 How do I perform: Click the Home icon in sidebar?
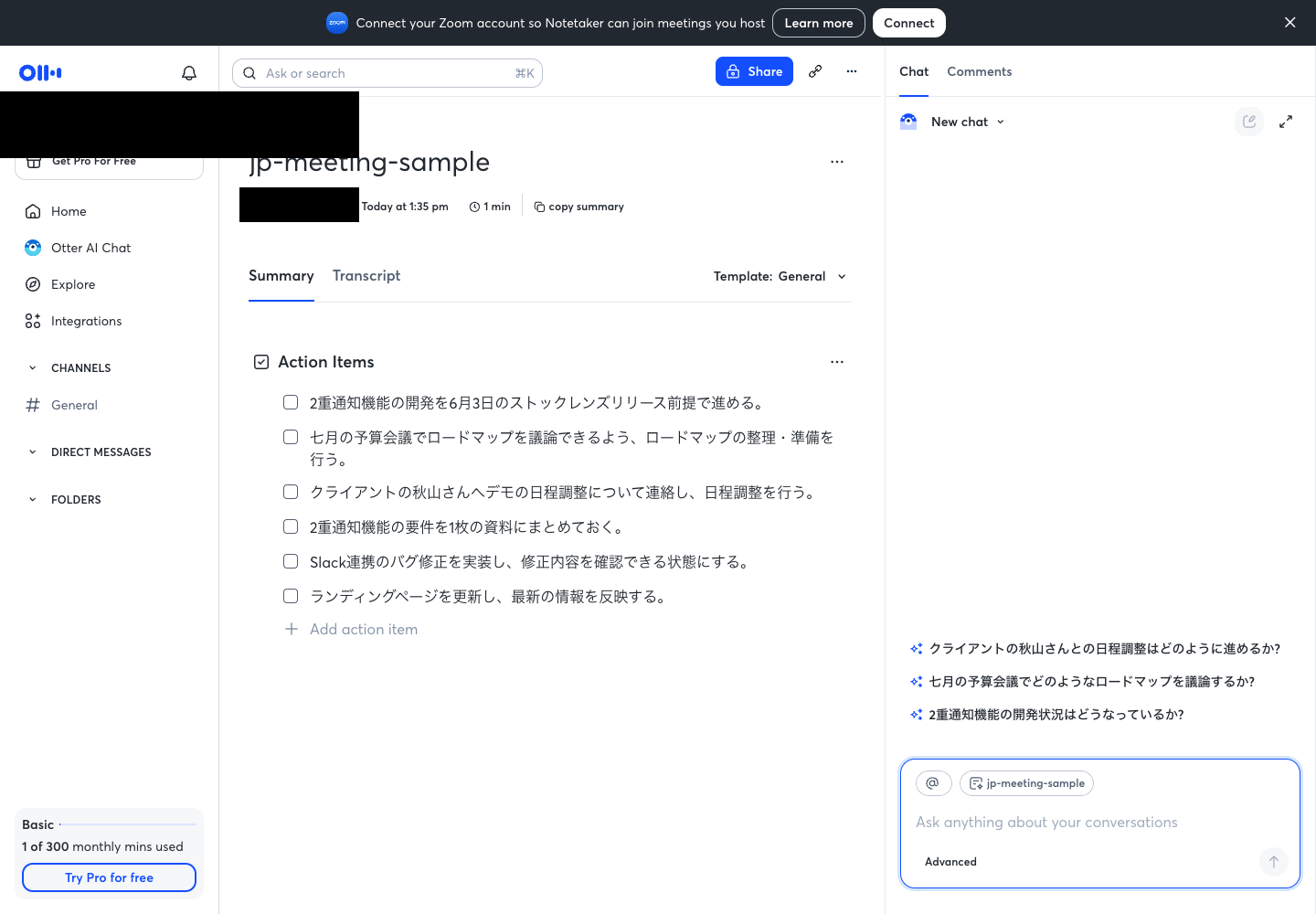click(x=33, y=211)
